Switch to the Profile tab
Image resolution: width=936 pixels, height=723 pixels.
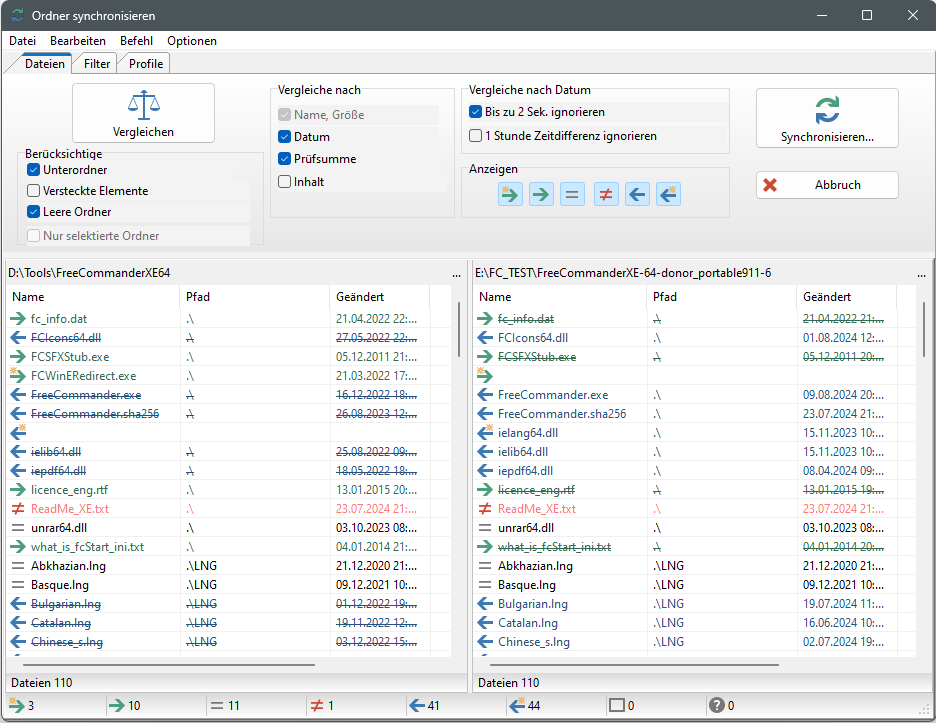pos(146,64)
